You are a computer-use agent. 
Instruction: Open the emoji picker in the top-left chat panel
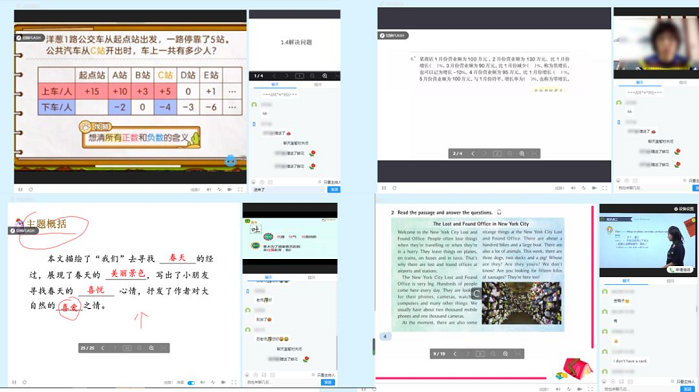tap(254, 182)
